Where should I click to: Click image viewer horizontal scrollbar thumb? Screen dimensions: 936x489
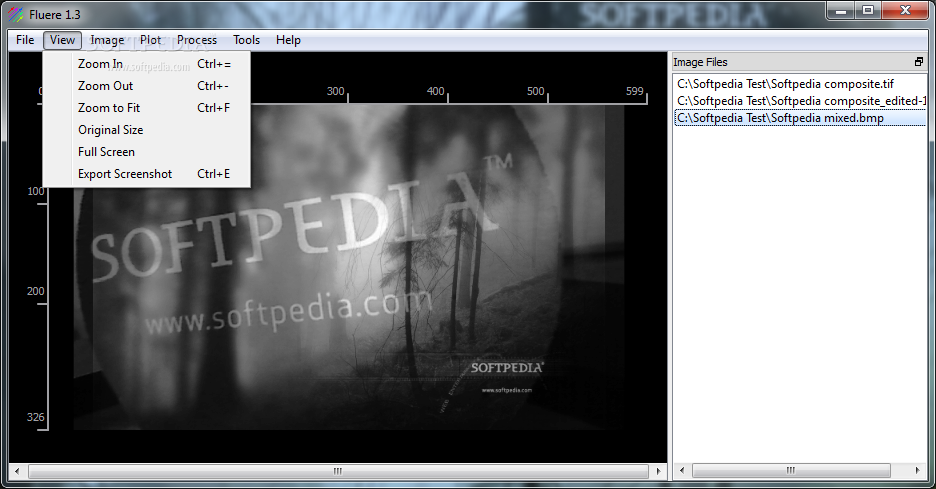338,471
